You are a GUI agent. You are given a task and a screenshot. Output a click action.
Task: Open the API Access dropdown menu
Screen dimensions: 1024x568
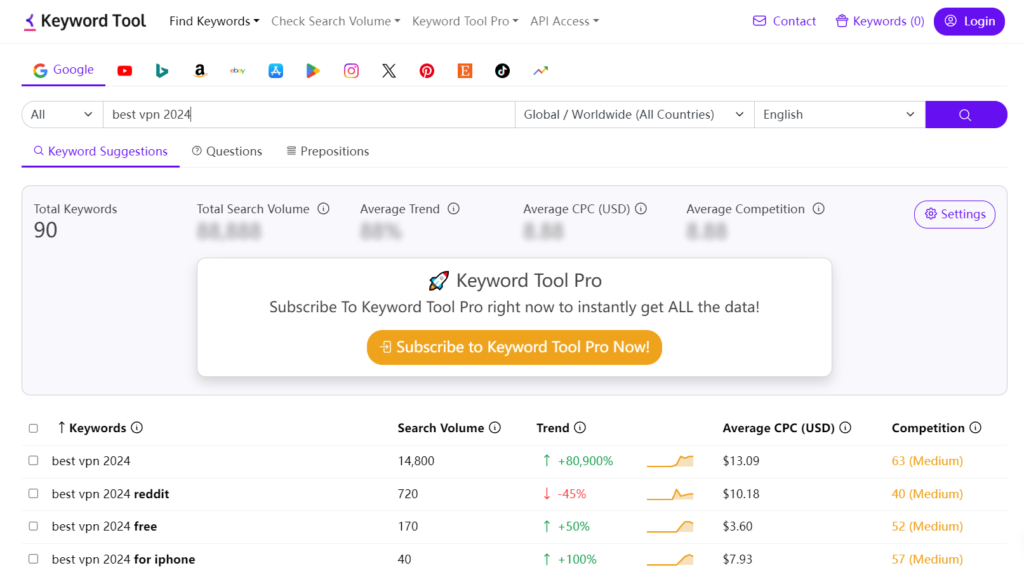click(564, 22)
